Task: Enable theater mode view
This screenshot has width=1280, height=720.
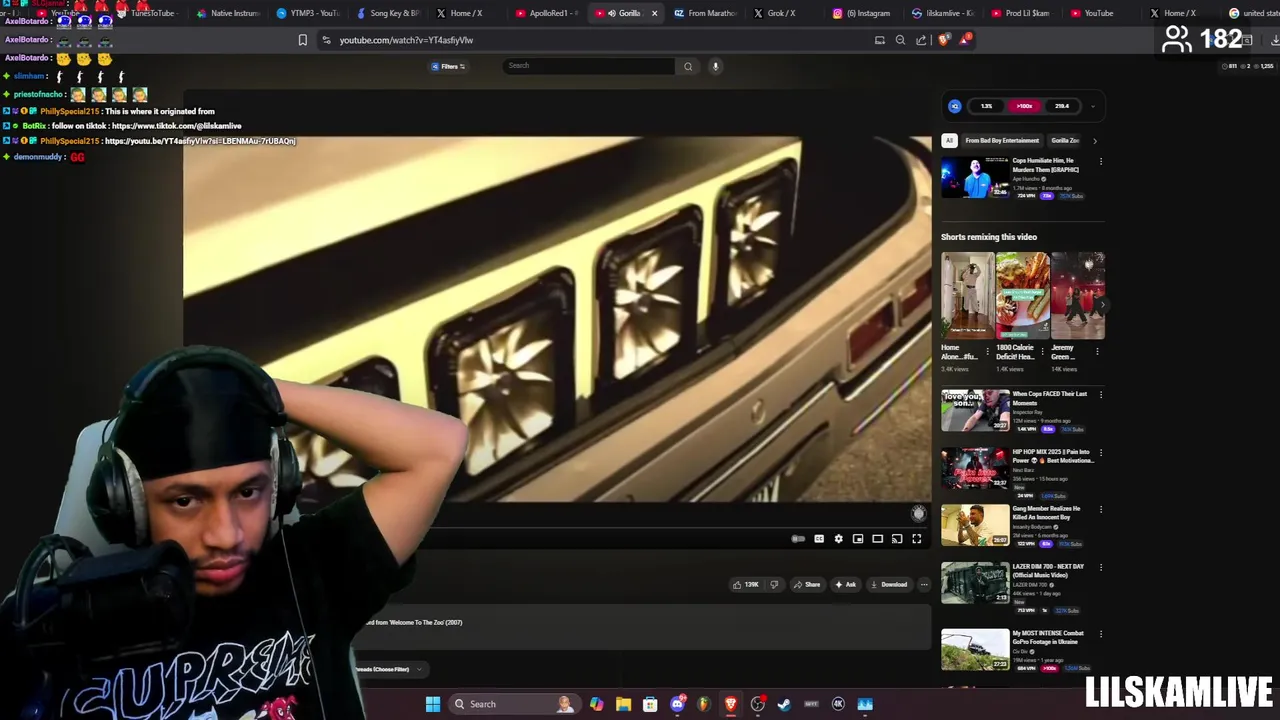Action: coord(878,539)
